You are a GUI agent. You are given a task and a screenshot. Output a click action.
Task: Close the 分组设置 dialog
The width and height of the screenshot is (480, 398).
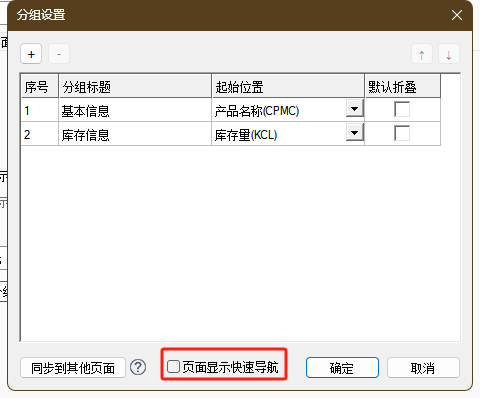tap(457, 15)
